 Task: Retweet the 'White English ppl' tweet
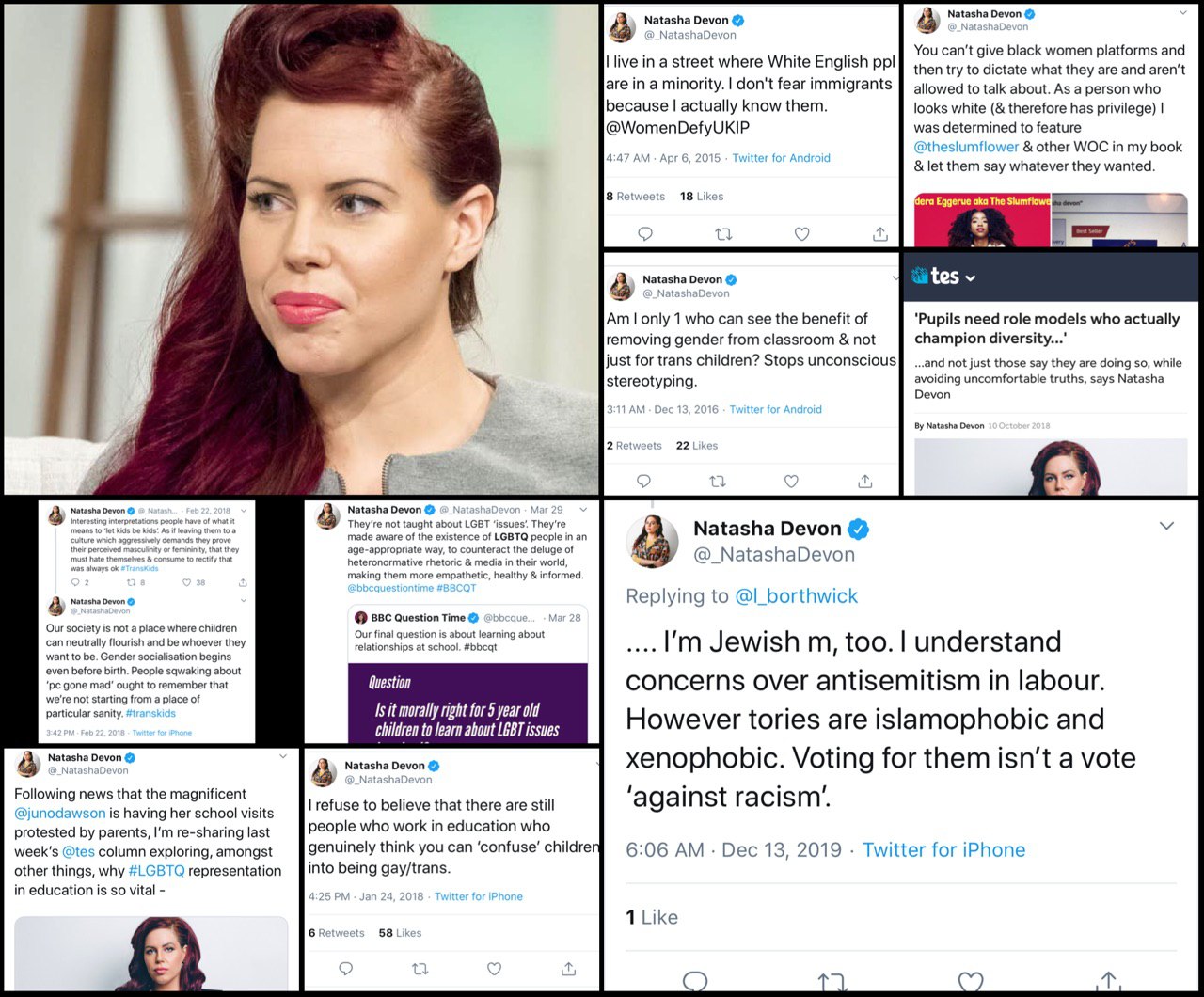click(x=723, y=233)
